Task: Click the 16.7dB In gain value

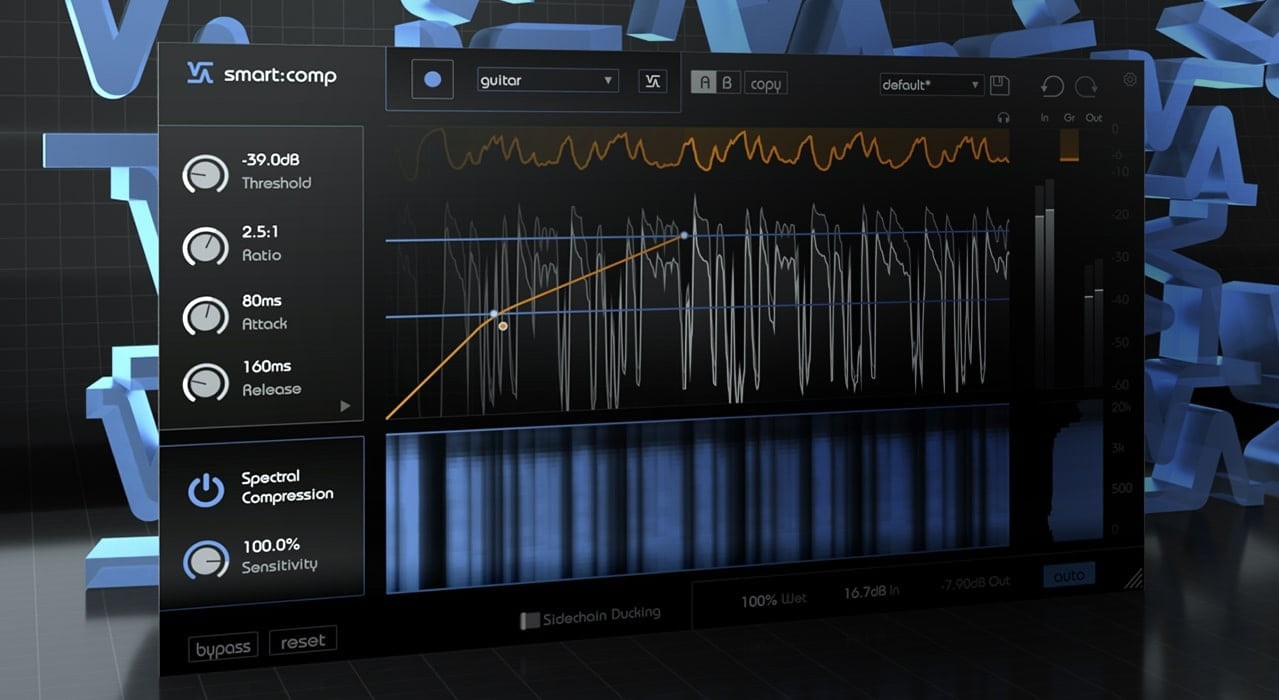Action: coord(871,592)
